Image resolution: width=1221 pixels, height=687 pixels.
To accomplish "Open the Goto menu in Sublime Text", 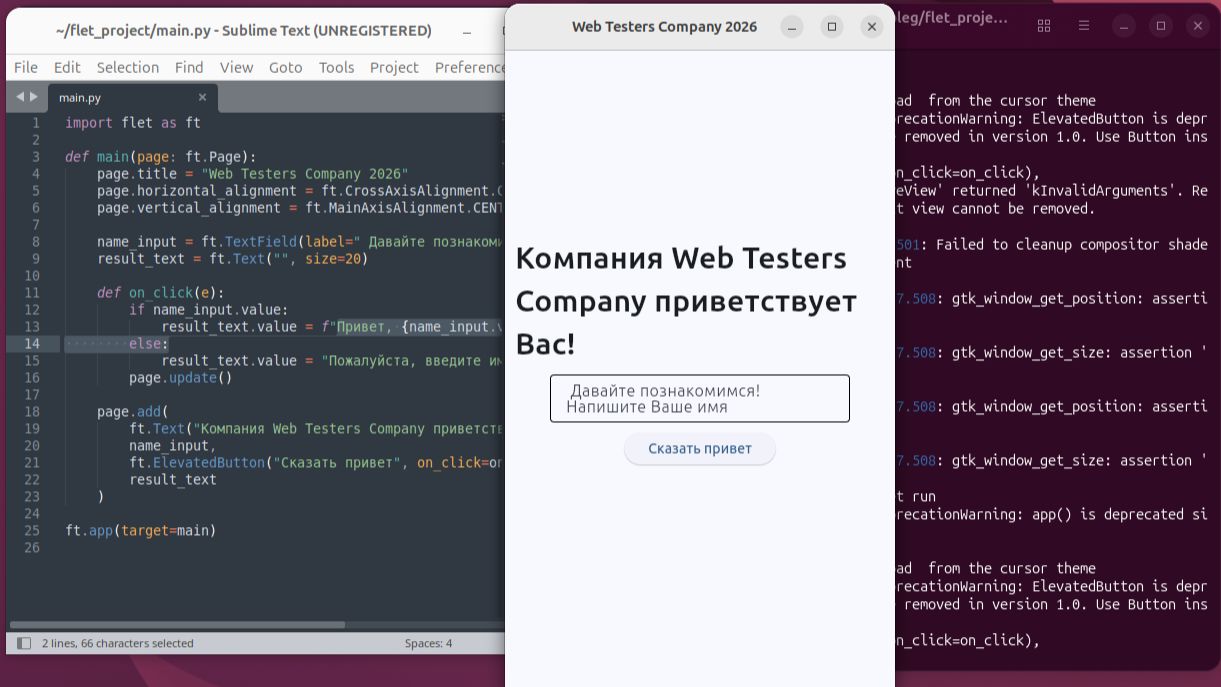I will (285, 67).
